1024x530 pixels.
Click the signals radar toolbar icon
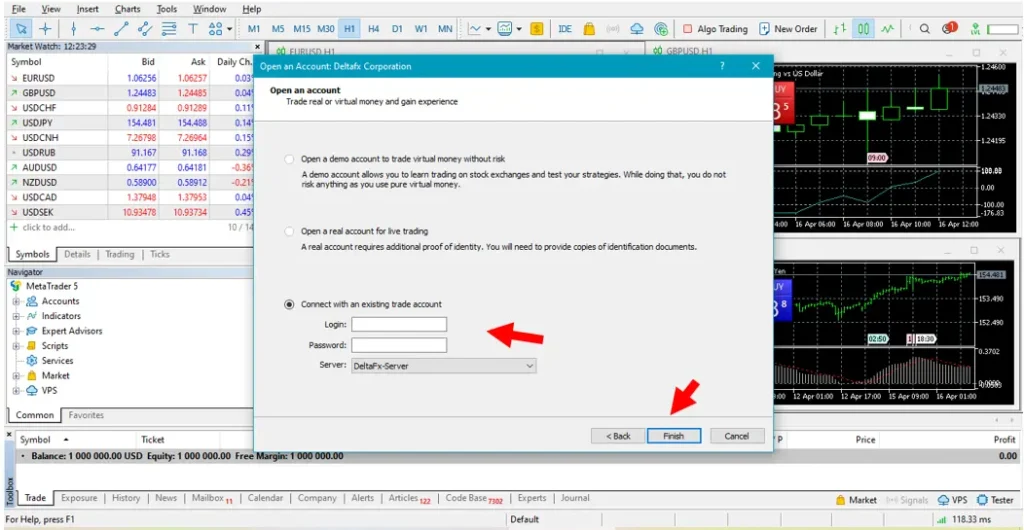coord(613,29)
